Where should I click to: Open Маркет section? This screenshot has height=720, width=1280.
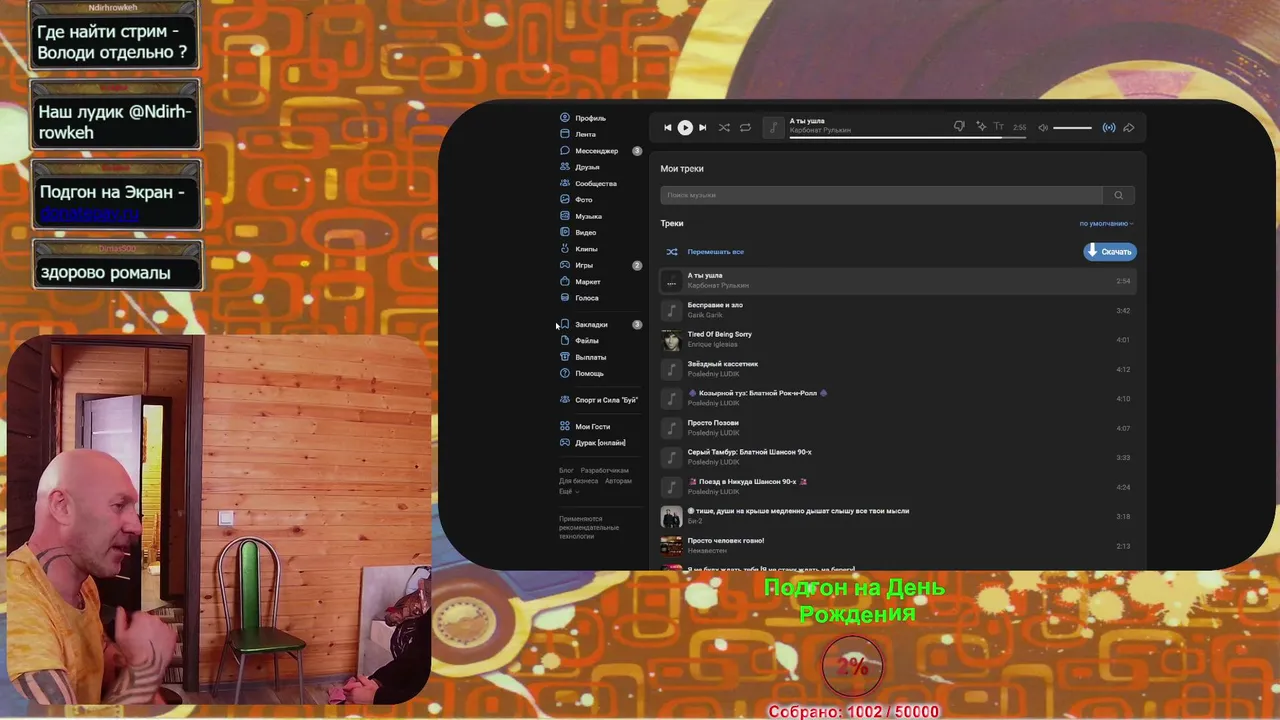[588, 282]
